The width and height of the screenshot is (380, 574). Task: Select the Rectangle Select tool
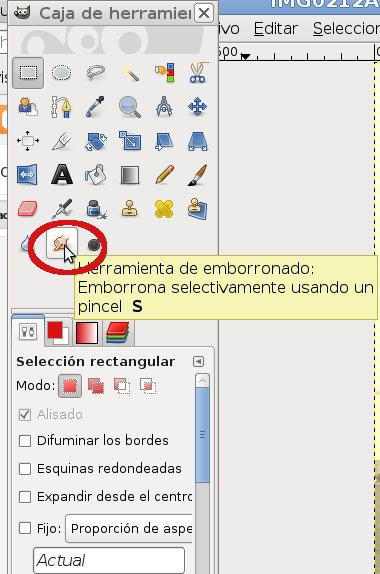pos(28,73)
